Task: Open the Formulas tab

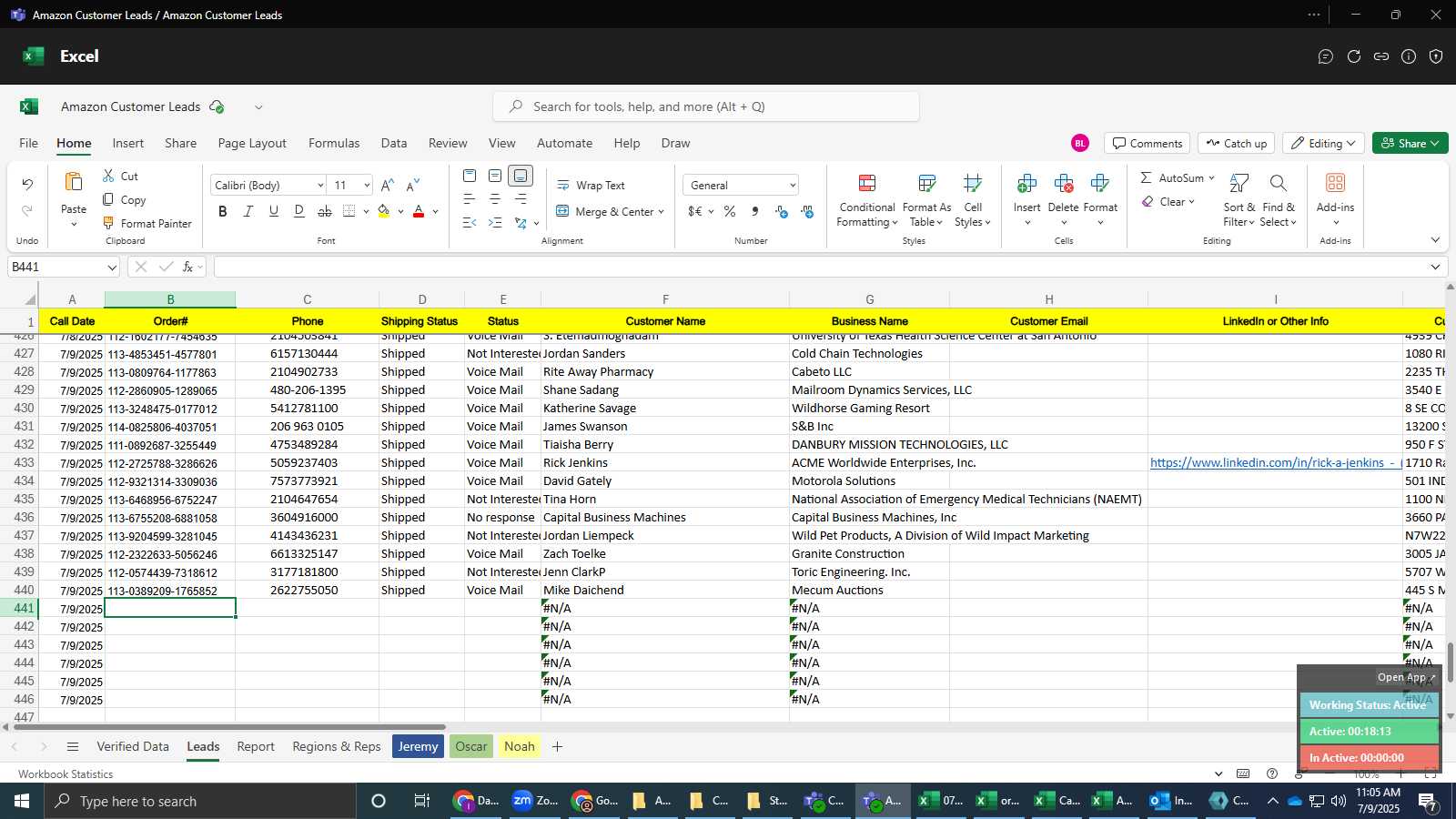Action: point(334,143)
